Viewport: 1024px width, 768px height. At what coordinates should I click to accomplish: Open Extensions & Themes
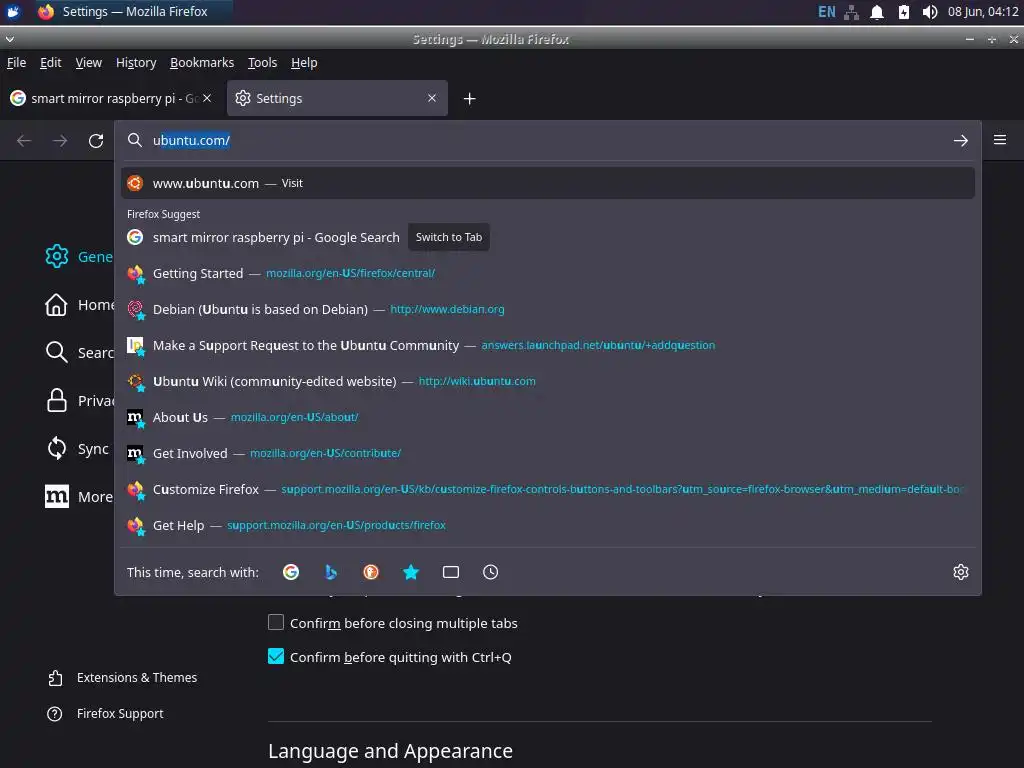[x=122, y=678]
